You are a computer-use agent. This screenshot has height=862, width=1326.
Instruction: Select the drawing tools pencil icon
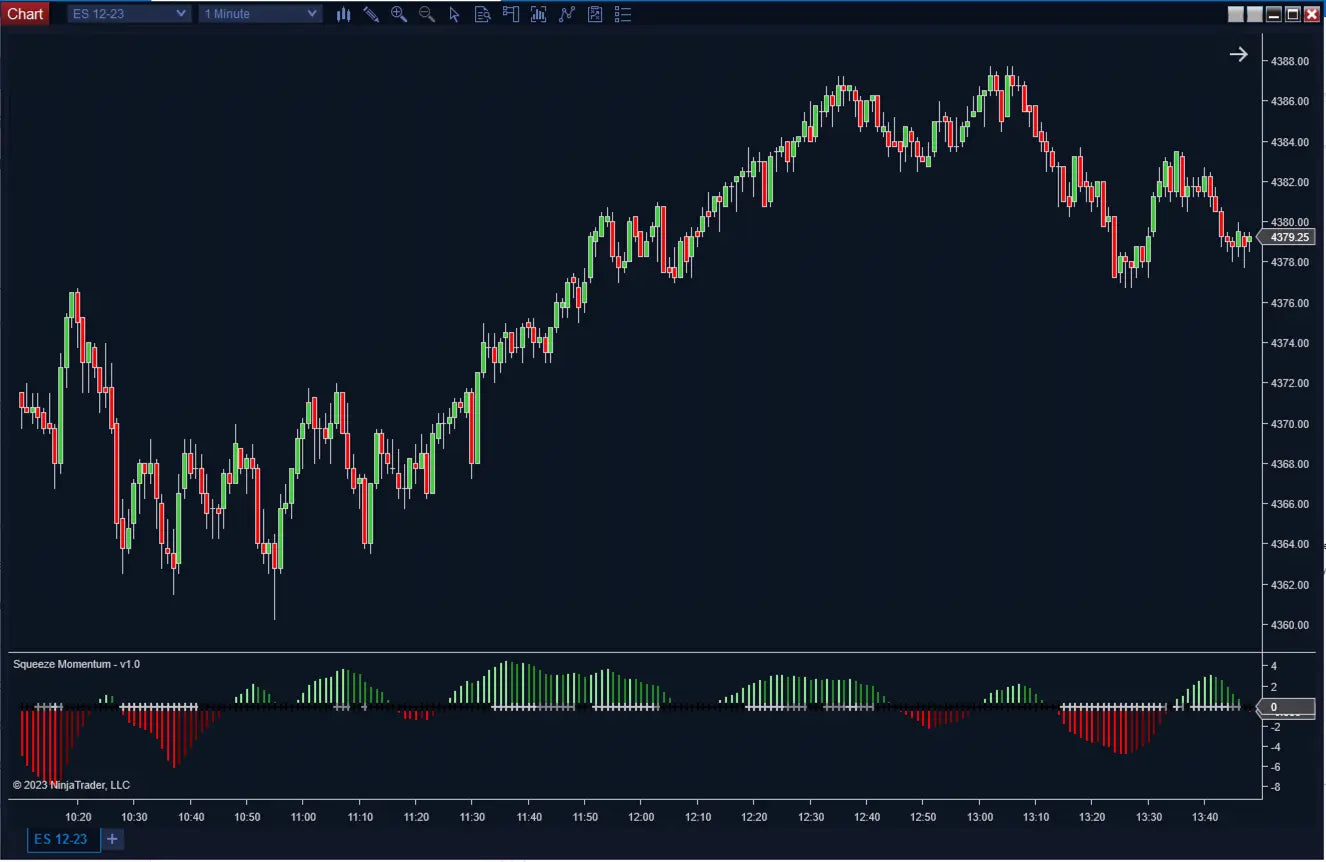tap(371, 14)
